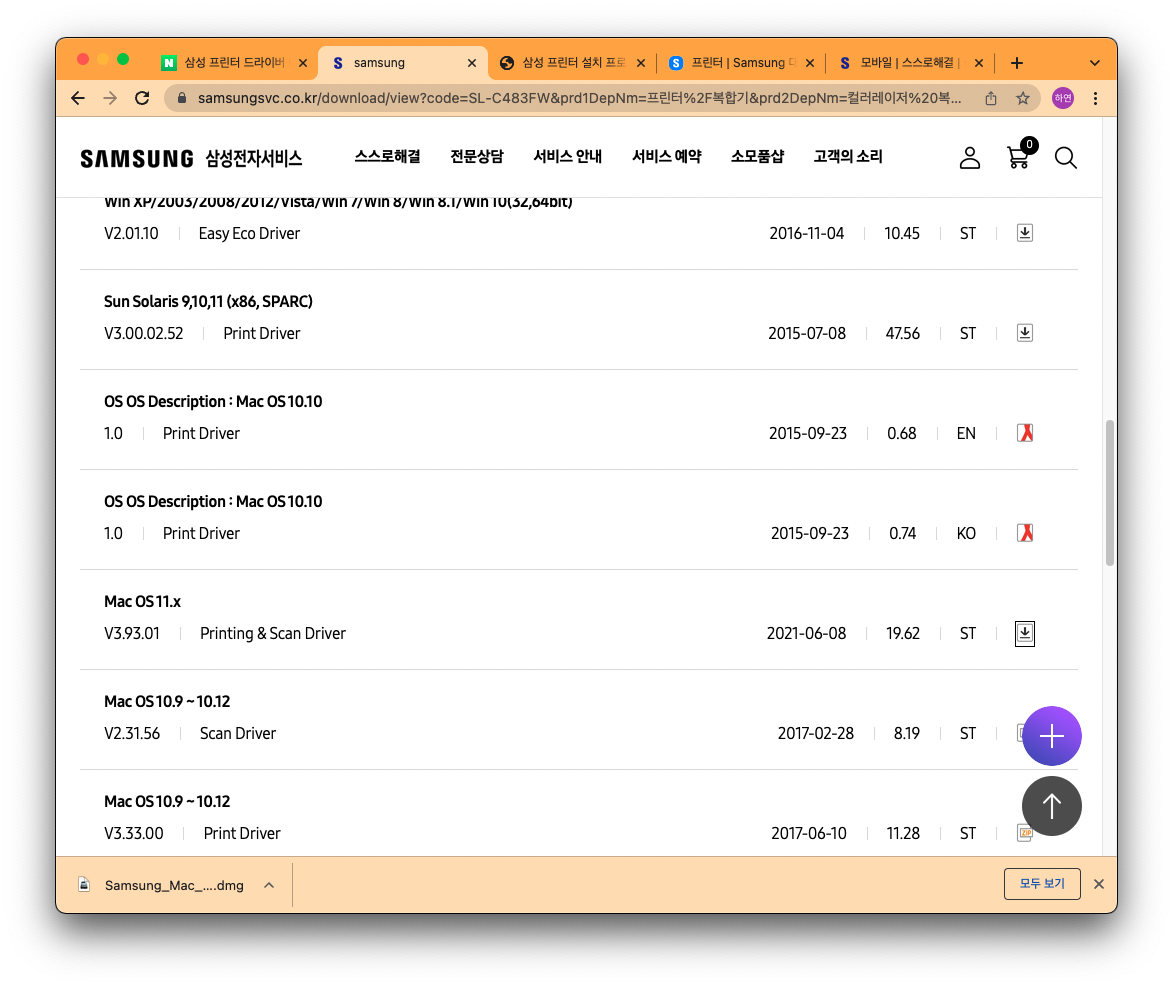
Task: Bookmark this page with the star
Action: click(x=1023, y=98)
